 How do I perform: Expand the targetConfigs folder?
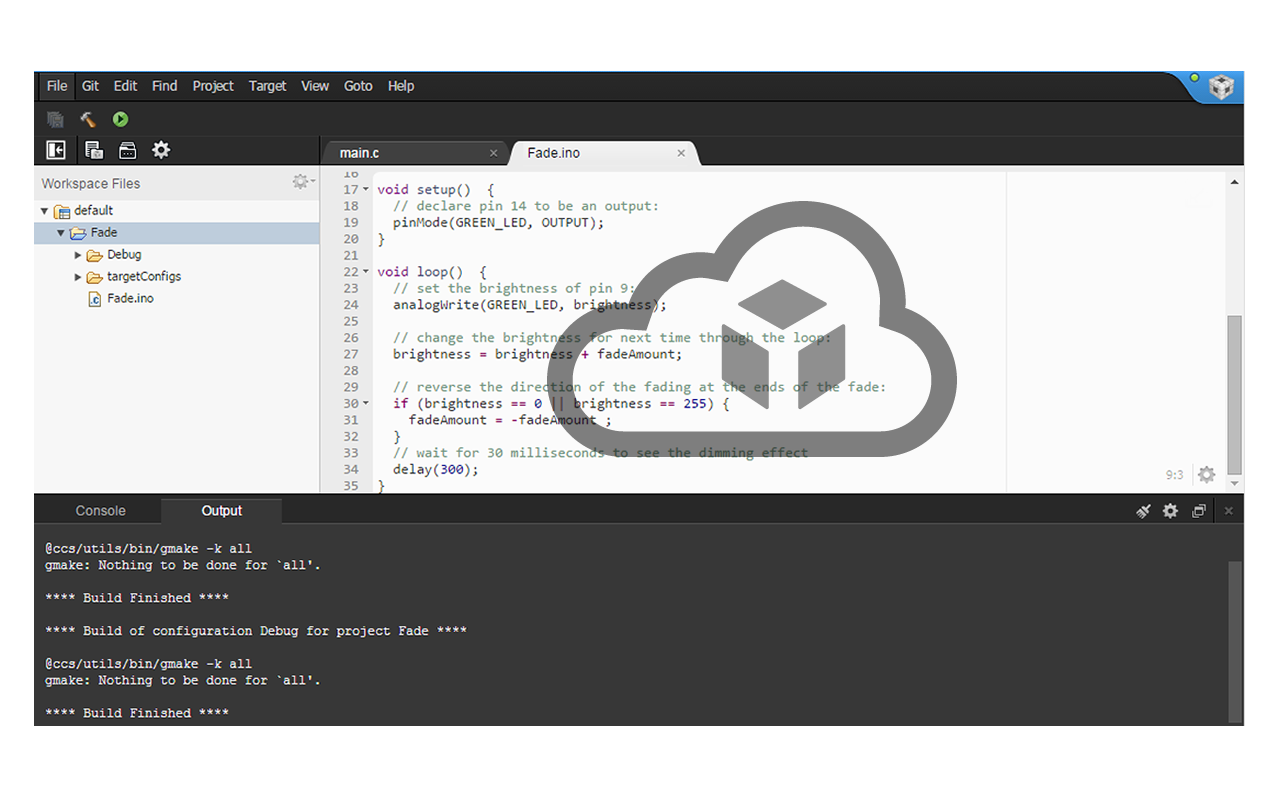pos(78,277)
